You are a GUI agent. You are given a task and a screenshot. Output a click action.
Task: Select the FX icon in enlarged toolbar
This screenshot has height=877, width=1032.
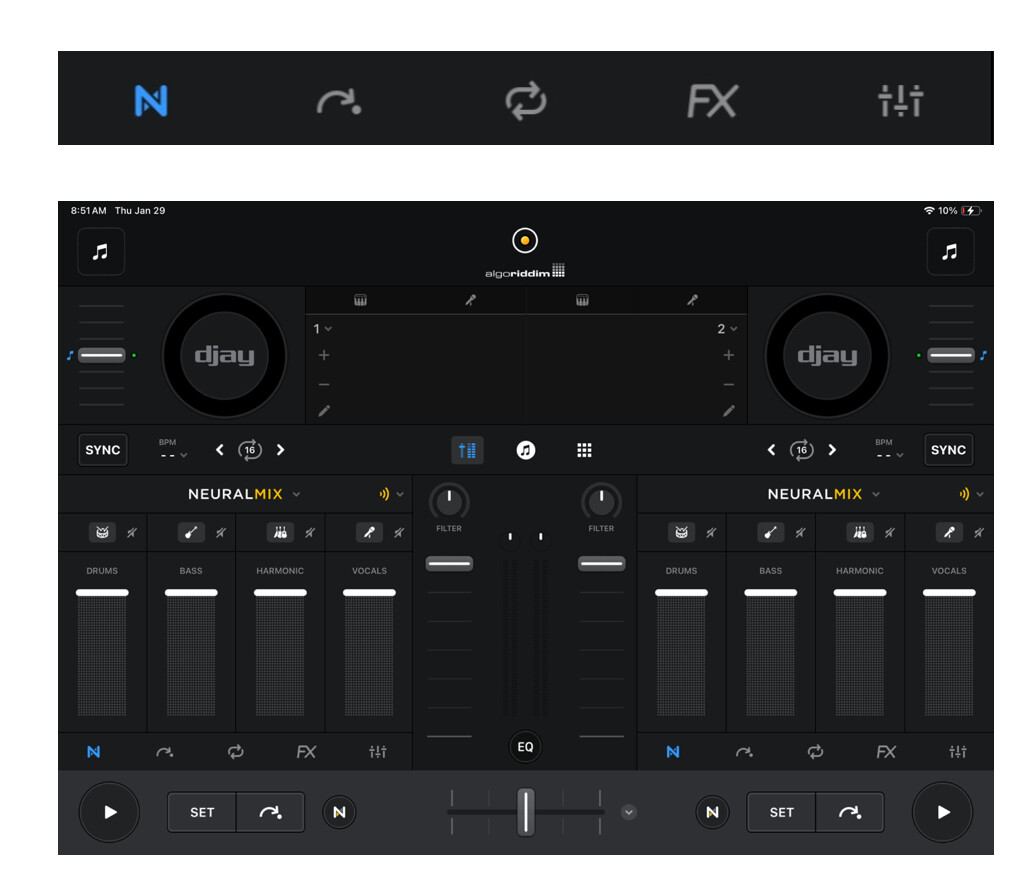coord(712,101)
